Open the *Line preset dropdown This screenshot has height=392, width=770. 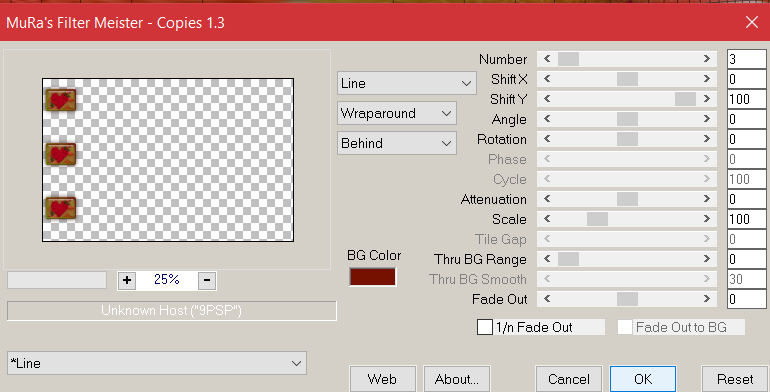coord(157,364)
